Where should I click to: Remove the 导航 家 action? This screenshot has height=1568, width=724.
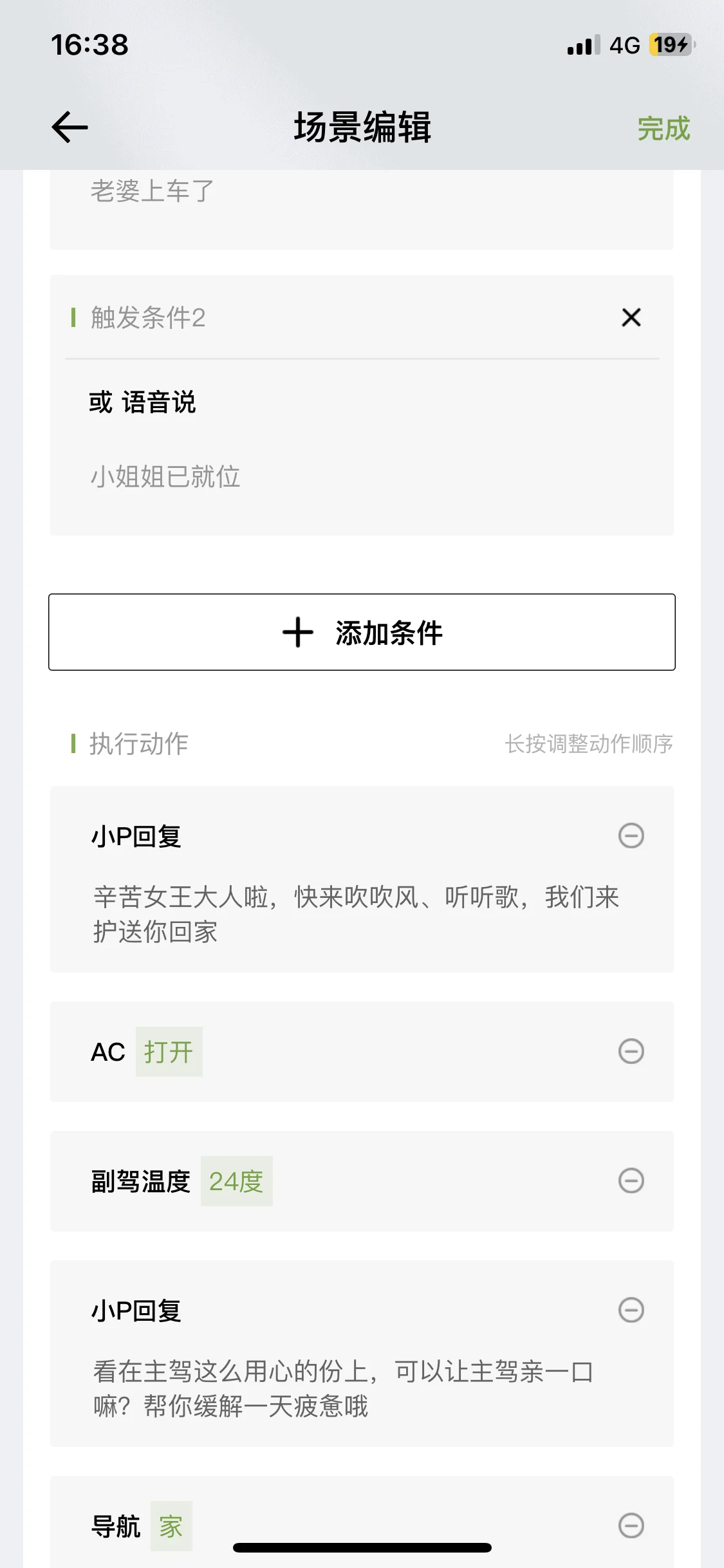tap(631, 1526)
